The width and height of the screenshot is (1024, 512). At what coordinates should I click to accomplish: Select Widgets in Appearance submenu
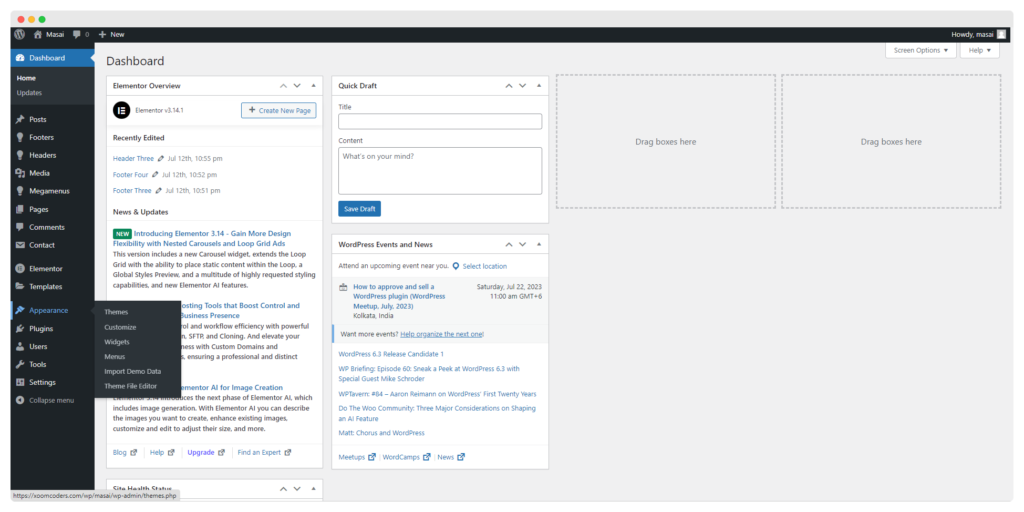point(117,342)
